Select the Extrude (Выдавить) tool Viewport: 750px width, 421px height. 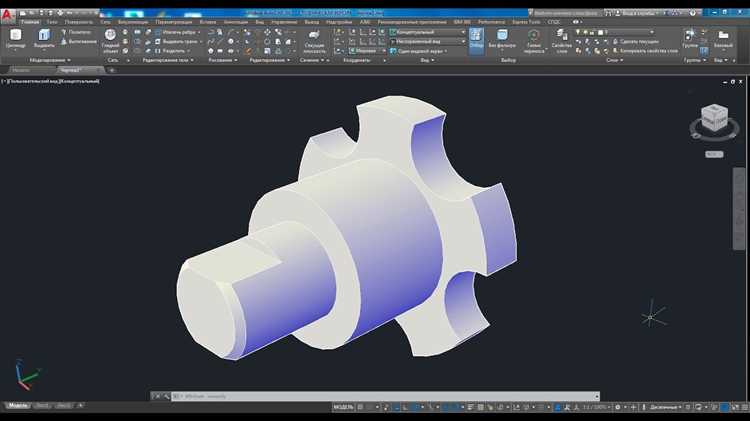(x=44, y=39)
